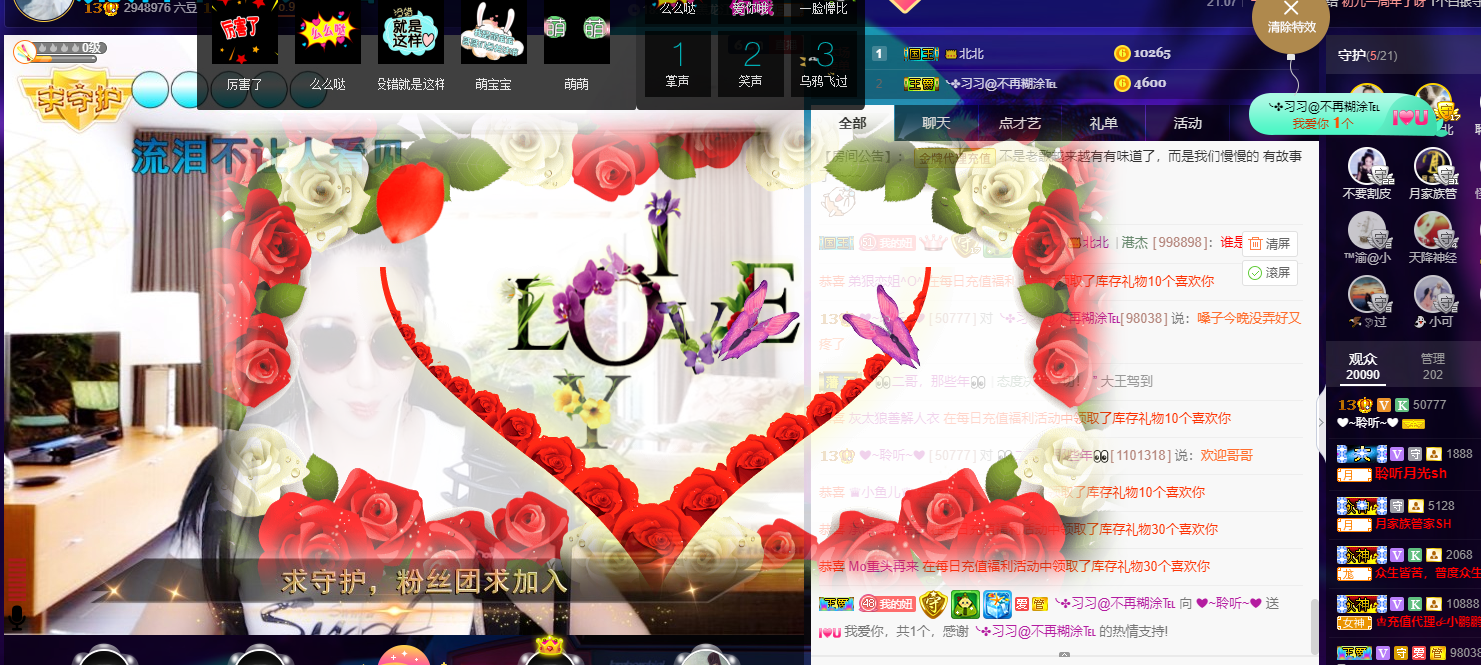Image resolution: width=1481 pixels, height=665 pixels.
Task: Expand the chat panel bottom arrow handle
Action: pos(1064,656)
